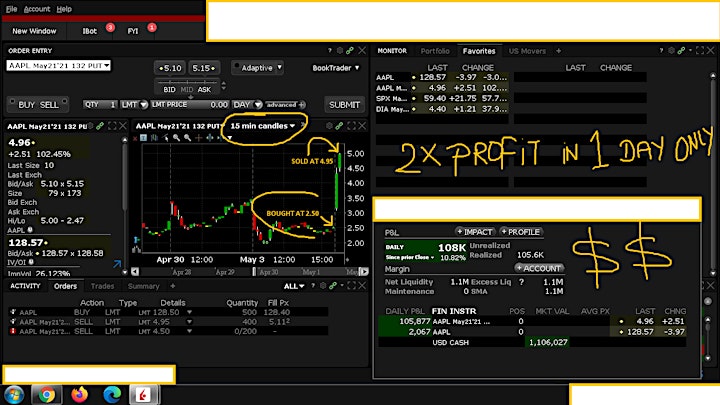The width and height of the screenshot is (720, 405).
Task: Click the SUBMIT button
Action: coord(344,105)
